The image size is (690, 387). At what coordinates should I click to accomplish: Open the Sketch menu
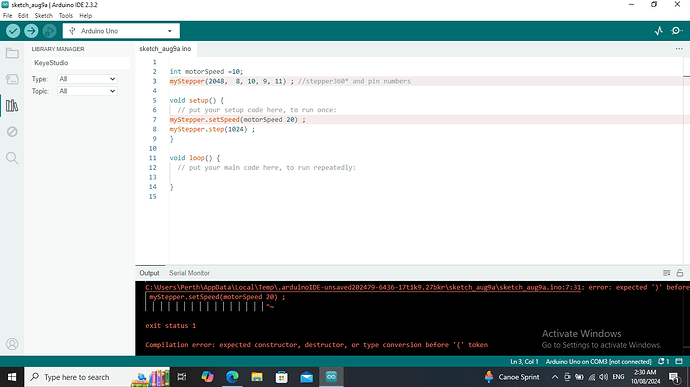pyautogui.click(x=44, y=15)
